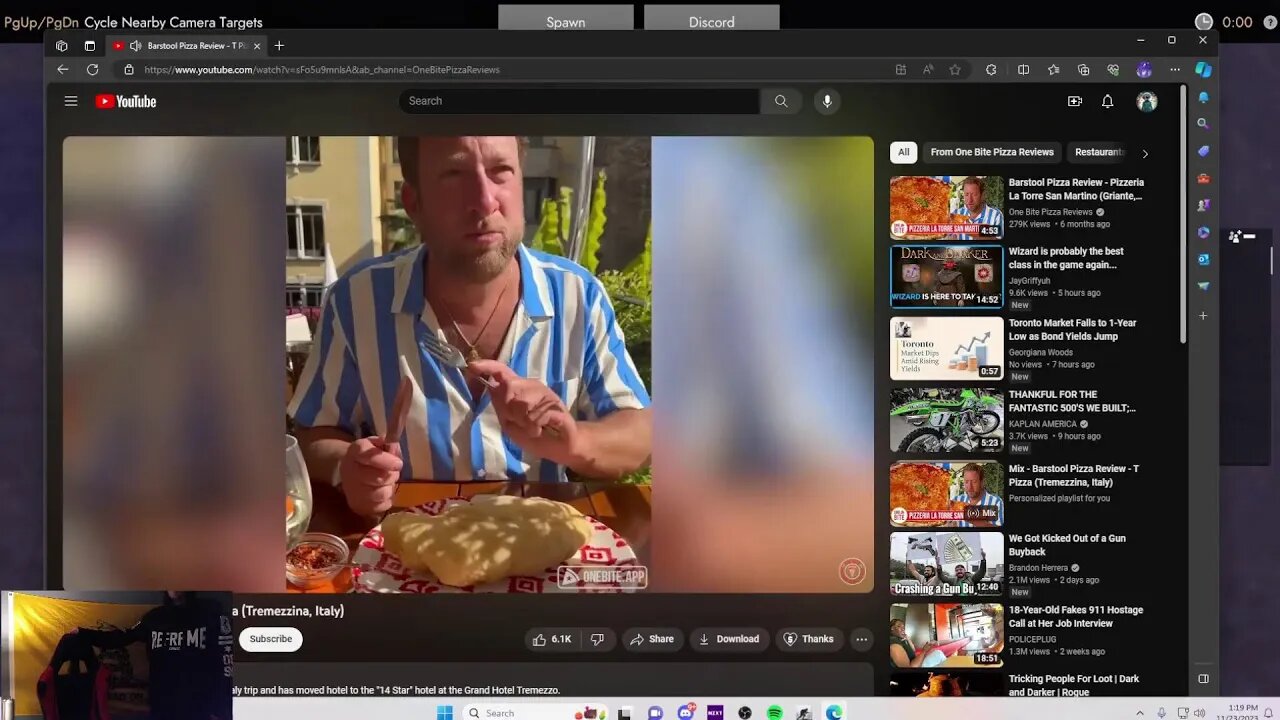Open YouTube notifications bell
The width and height of the screenshot is (1280, 720).
click(1108, 101)
